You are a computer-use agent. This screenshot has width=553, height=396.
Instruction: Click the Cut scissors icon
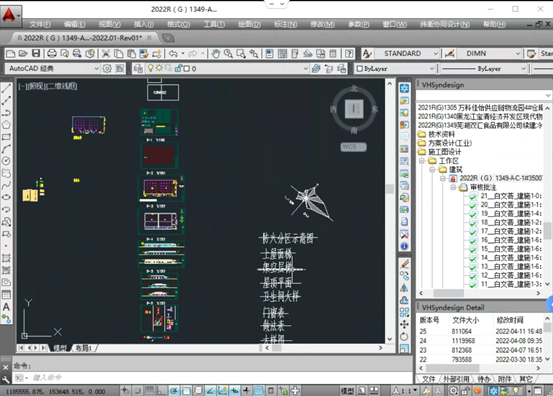pos(105,54)
